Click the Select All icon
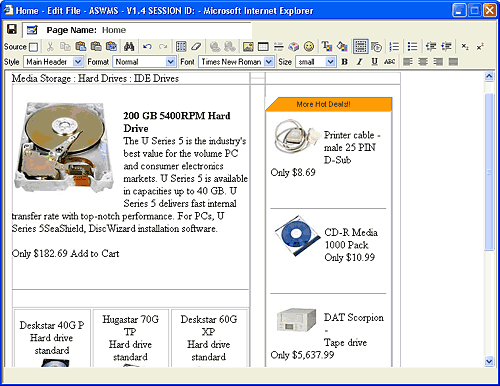The height and width of the screenshot is (386, 500). [x=181, y=46]
